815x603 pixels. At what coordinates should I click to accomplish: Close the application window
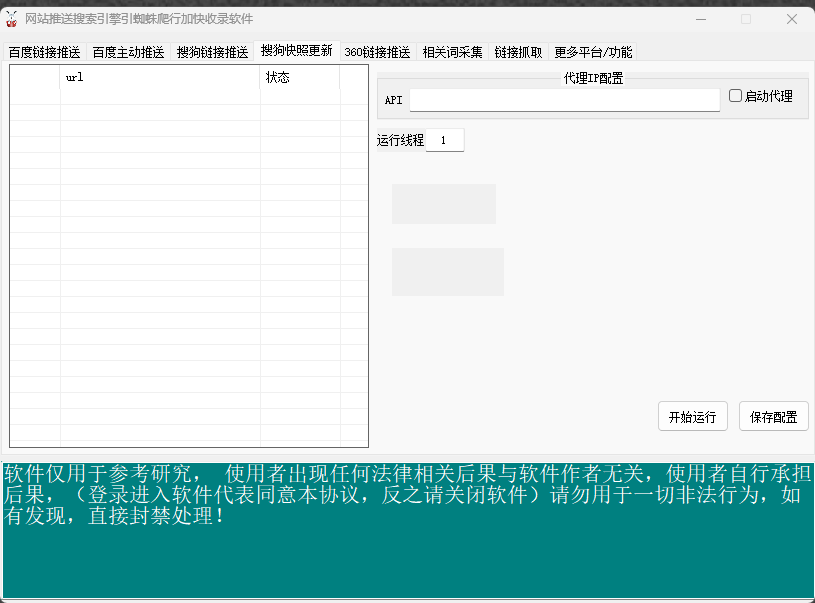tap(791, 19)
